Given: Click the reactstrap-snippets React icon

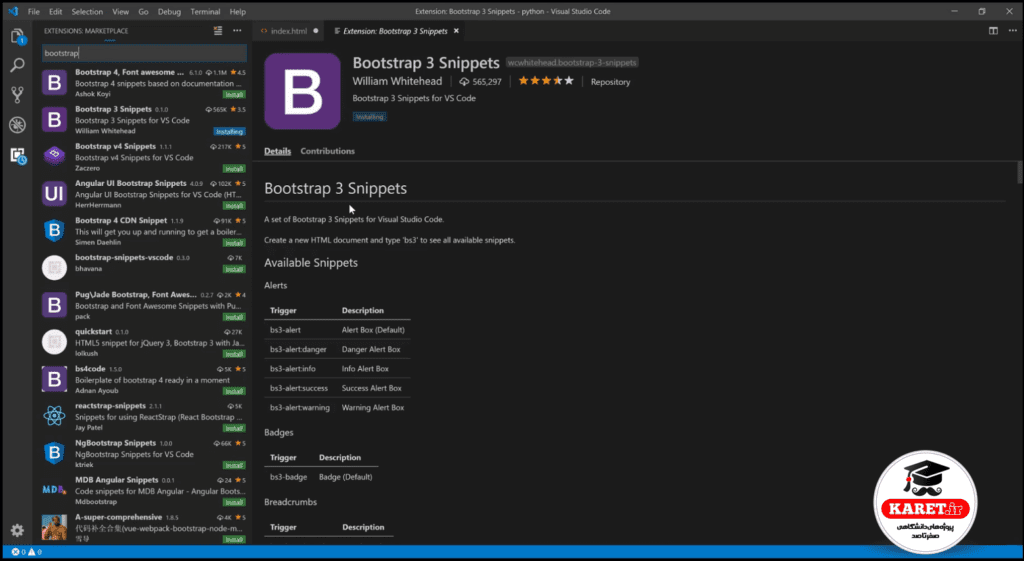Looking at the screenshot, I should pos(54,416).
